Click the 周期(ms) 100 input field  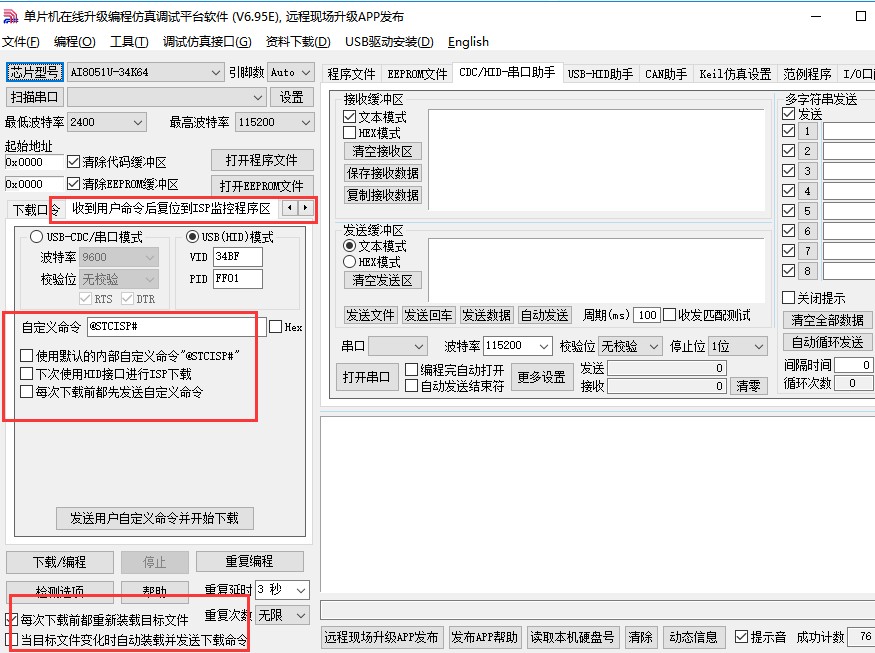pos(647,315)
